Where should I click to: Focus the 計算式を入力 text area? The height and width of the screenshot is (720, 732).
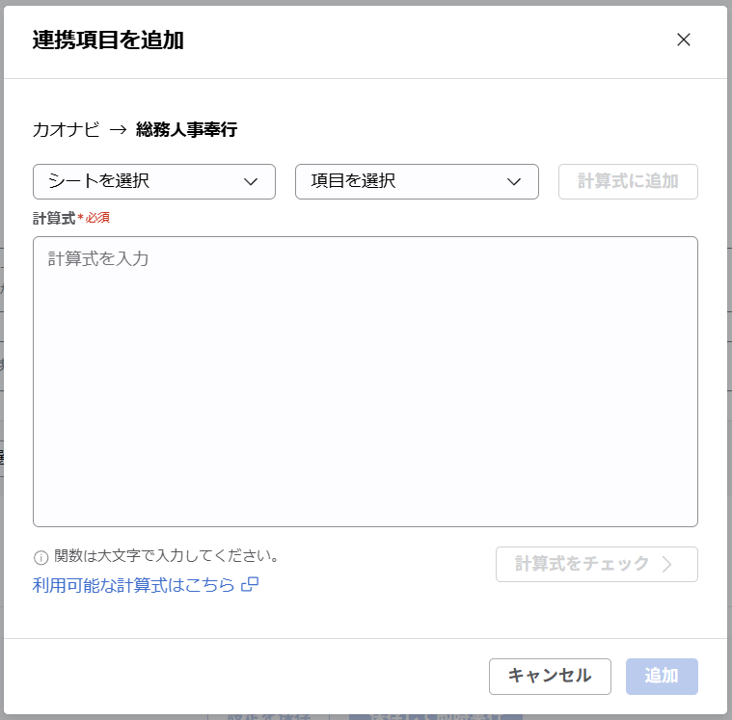365,381
